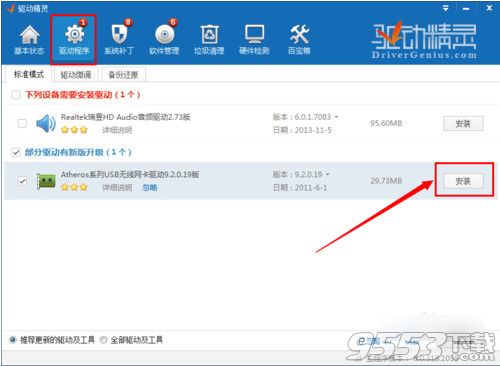The image size is (500, 366).
Task: Close the 驱动精灵 window
Action: coord(489,8)
